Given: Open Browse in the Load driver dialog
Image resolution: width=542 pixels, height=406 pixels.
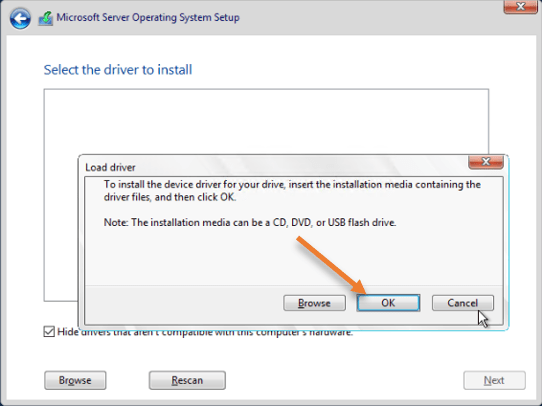Looking at the screenshot, I should 314,303.
